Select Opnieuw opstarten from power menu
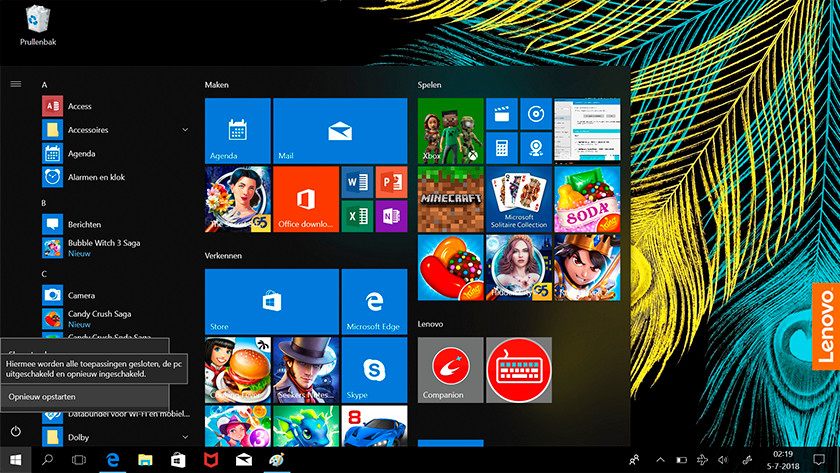The width and height of the screenshot is (840, 473). click(85, 397)
